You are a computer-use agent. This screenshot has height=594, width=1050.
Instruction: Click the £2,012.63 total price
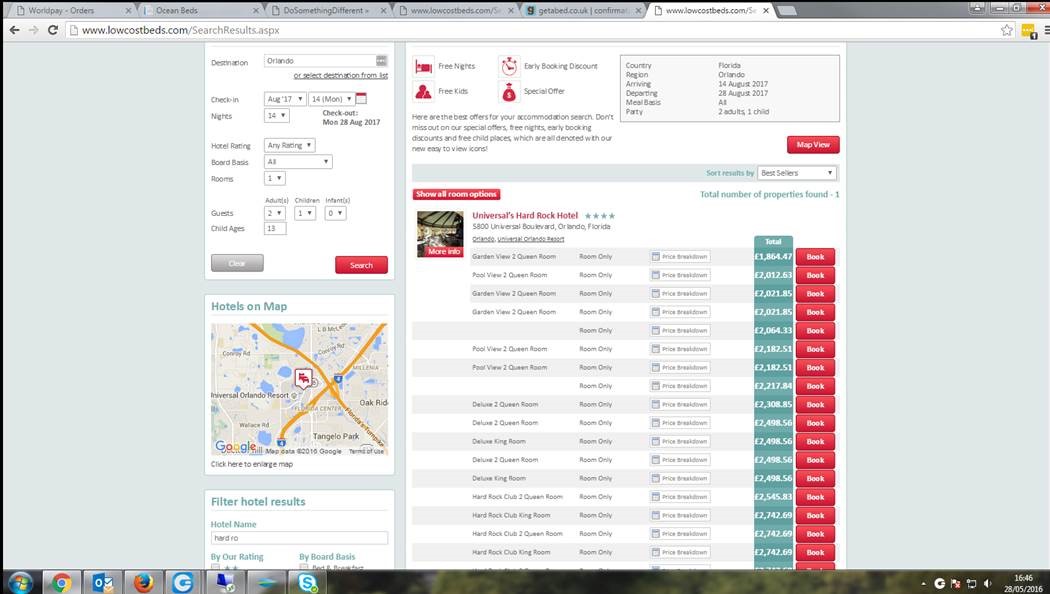click(x=773, y=275)
